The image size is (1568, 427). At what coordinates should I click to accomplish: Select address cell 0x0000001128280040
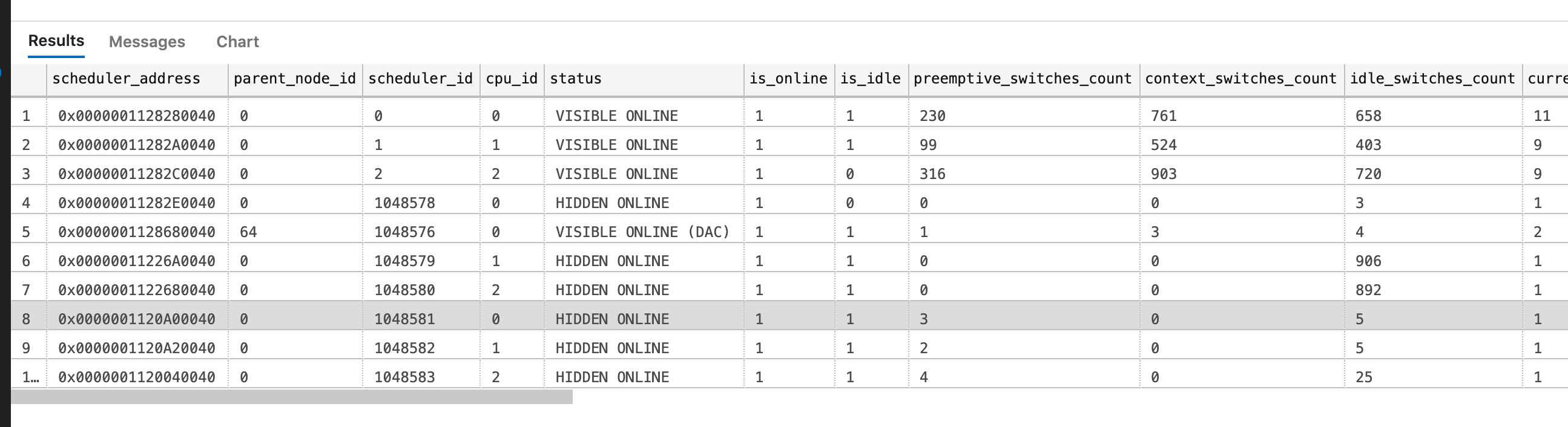[136, 116]
